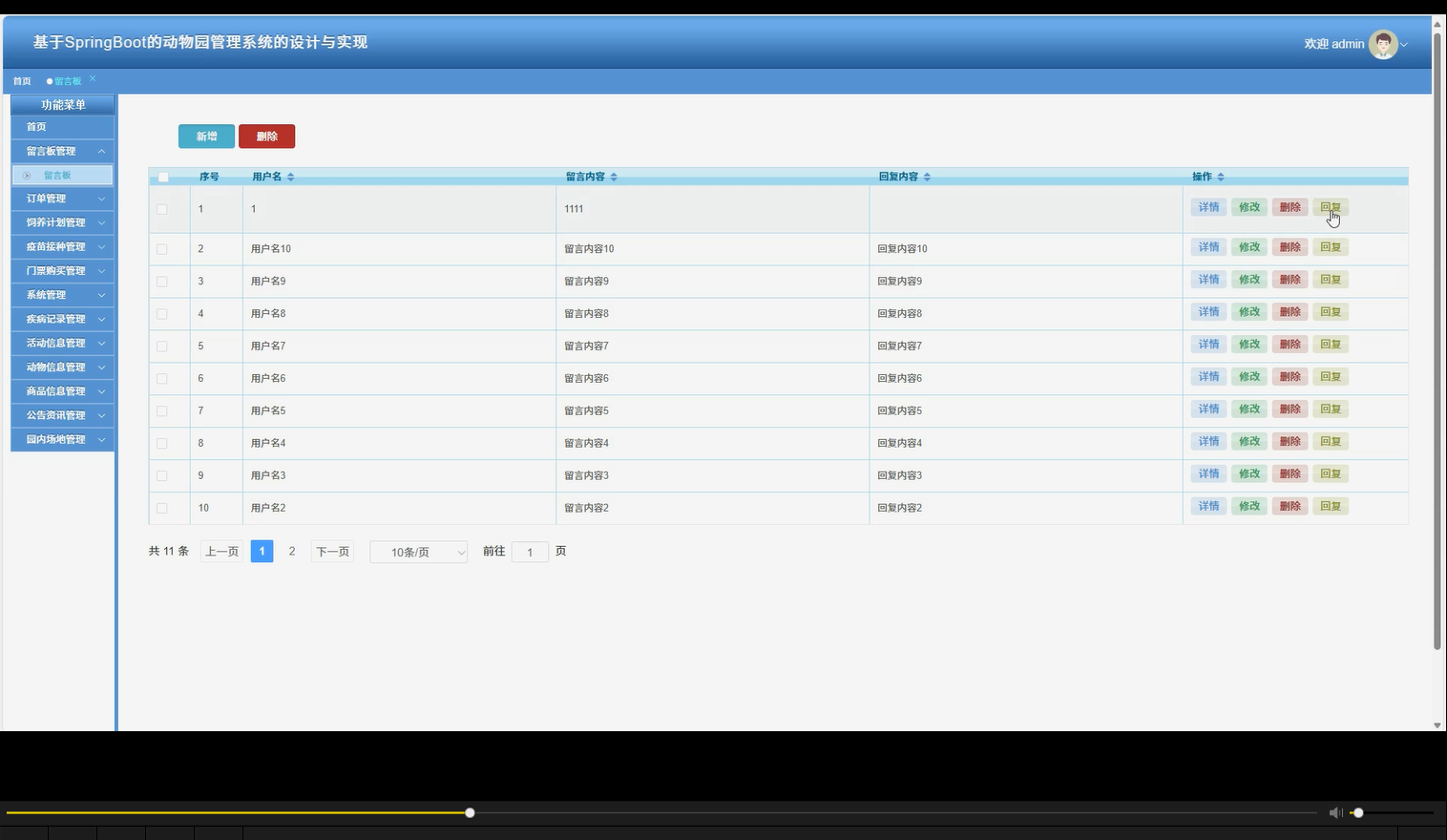Check the checkbox for 用户名2 row
Image resolution: width=1447 pixels, height=840 pixels.
tap(161, 509)
